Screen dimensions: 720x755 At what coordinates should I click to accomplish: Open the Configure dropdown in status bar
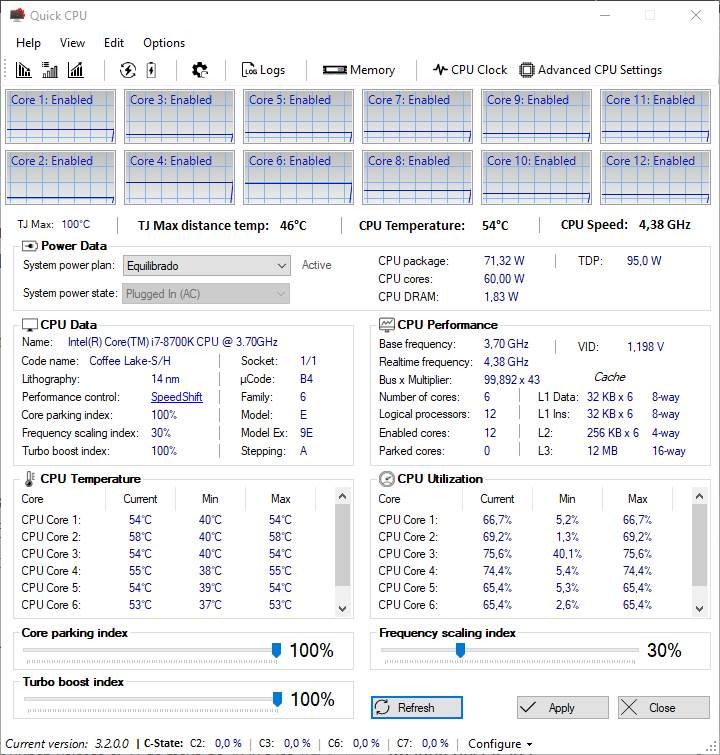(x=500, y=744)
